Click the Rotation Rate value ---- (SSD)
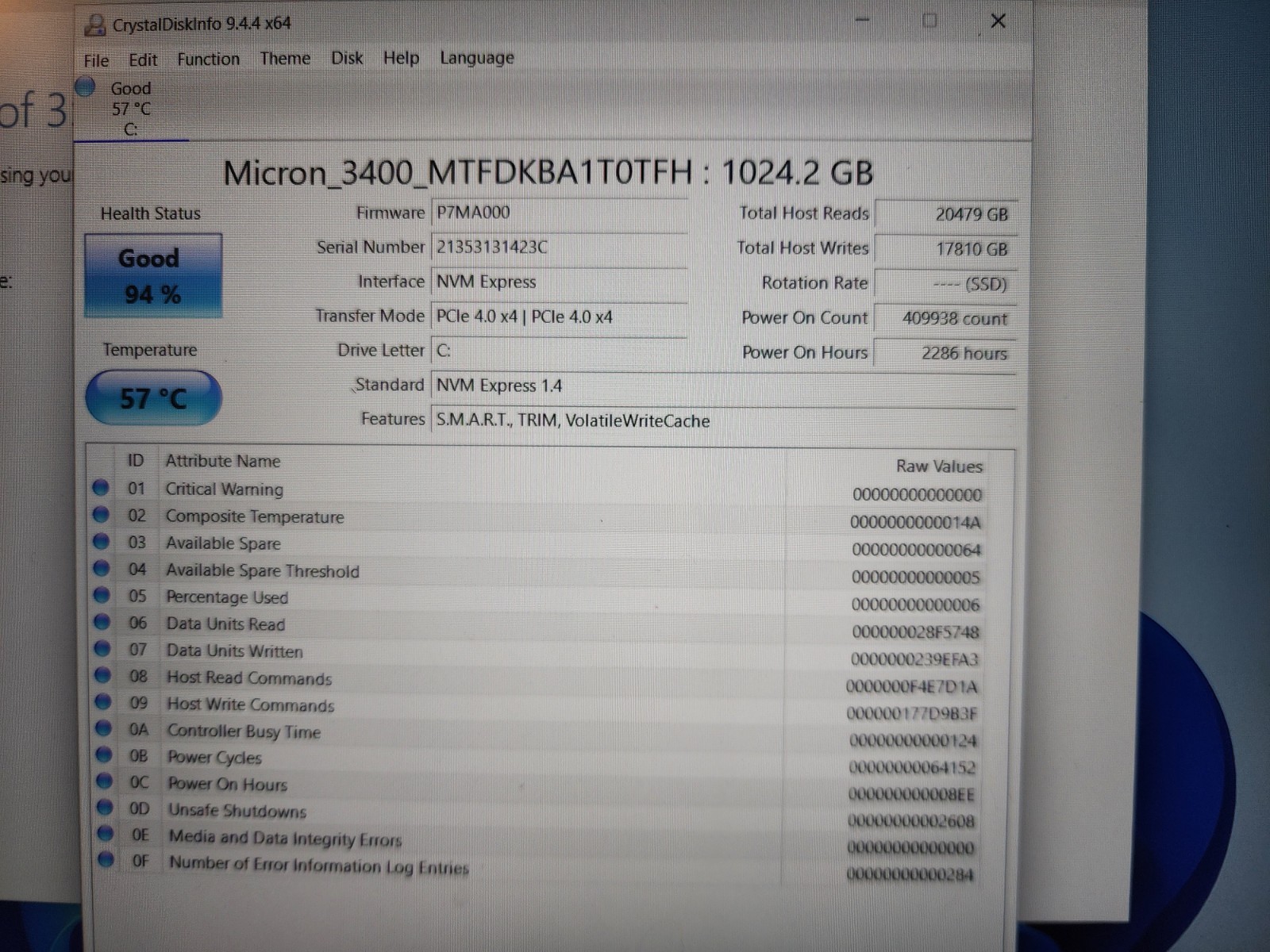This screenshot has width=1270, height=952. coord(945,284)
